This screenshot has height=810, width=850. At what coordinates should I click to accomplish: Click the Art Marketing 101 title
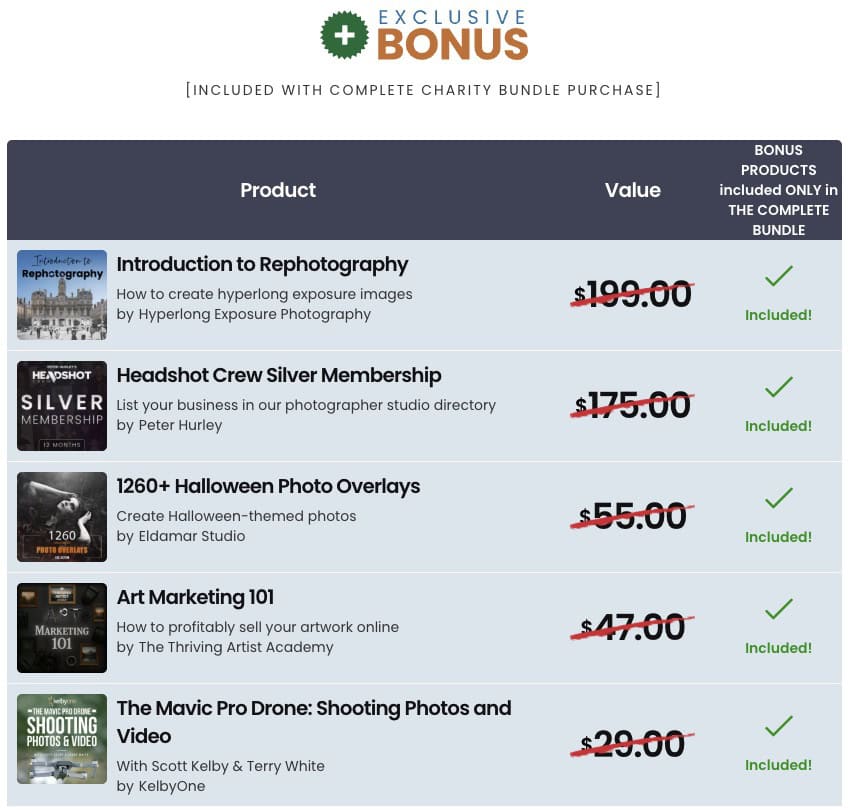coord(195,598)
